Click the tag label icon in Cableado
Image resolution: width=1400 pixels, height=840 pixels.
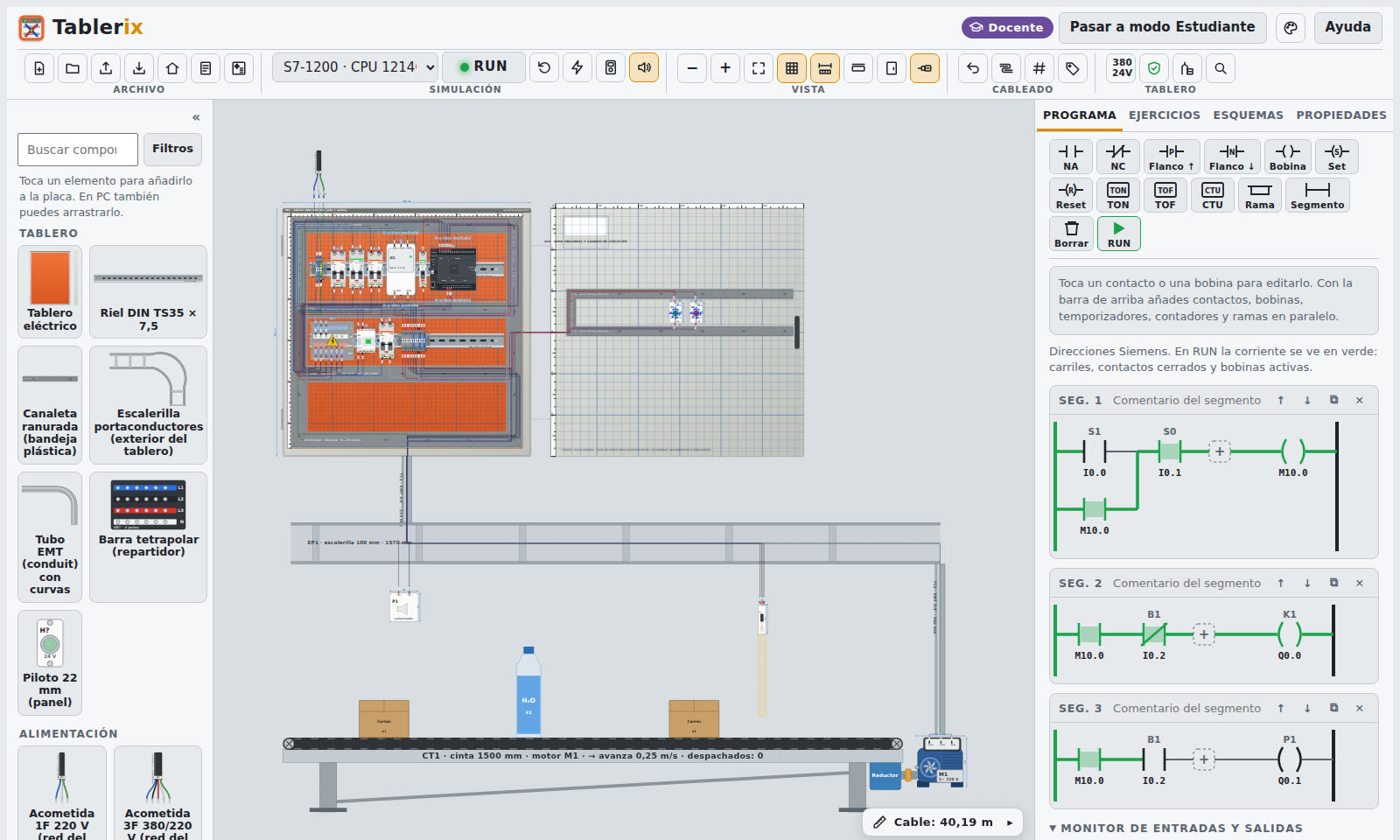tap(1073, 68)
